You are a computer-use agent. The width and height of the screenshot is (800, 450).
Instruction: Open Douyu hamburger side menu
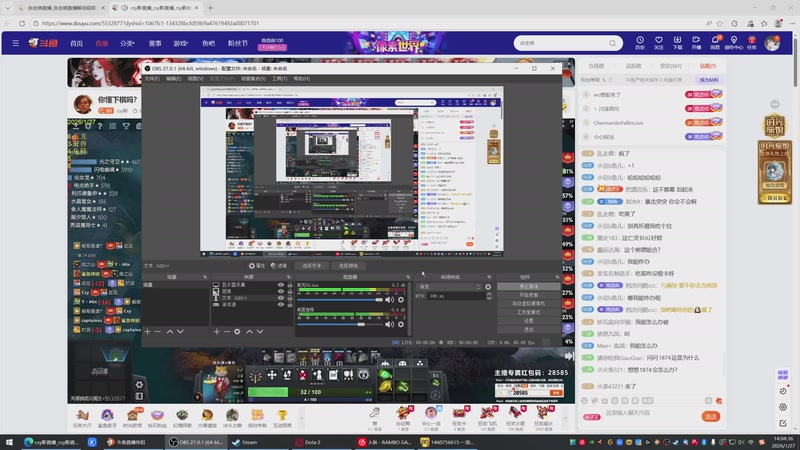16,43
